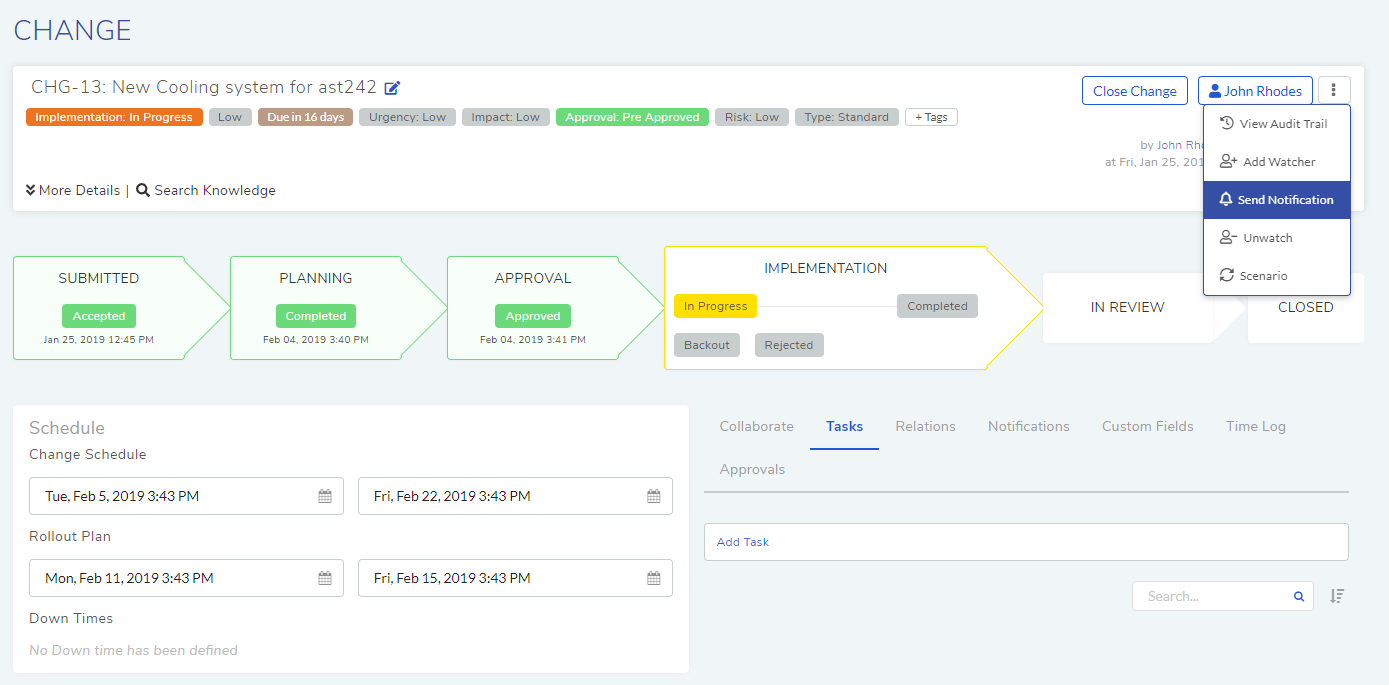The image size is (1389, 685).
Task: Open the change schedule end date field
Action: 515,496
